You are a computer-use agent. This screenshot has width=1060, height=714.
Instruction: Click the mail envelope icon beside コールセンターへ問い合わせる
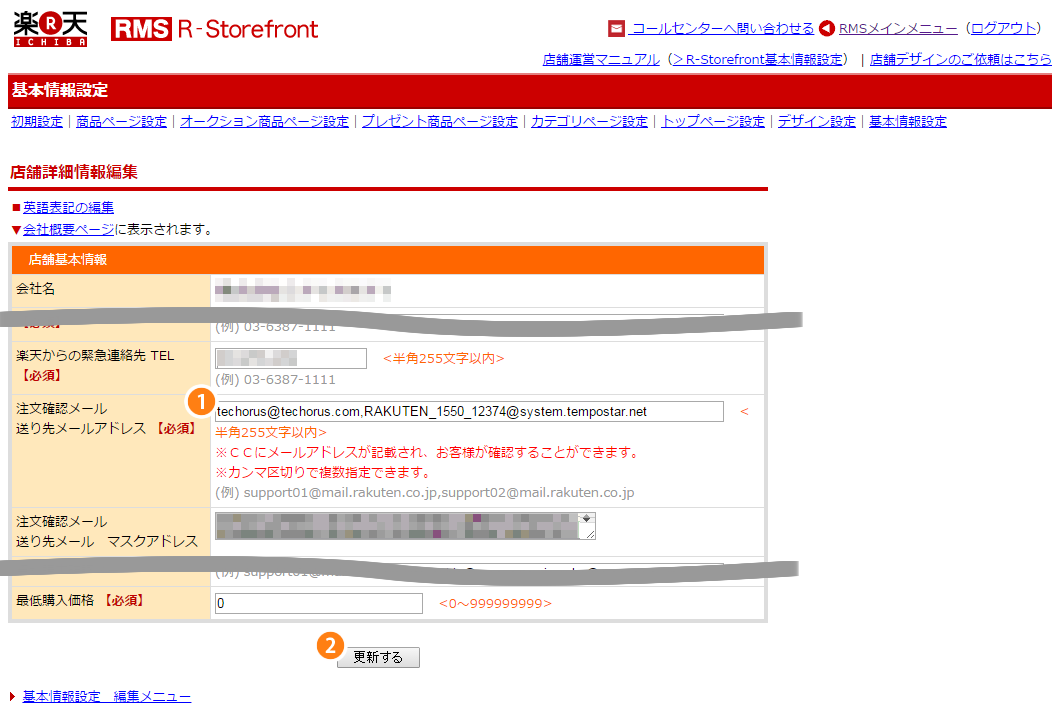(618, 29)
